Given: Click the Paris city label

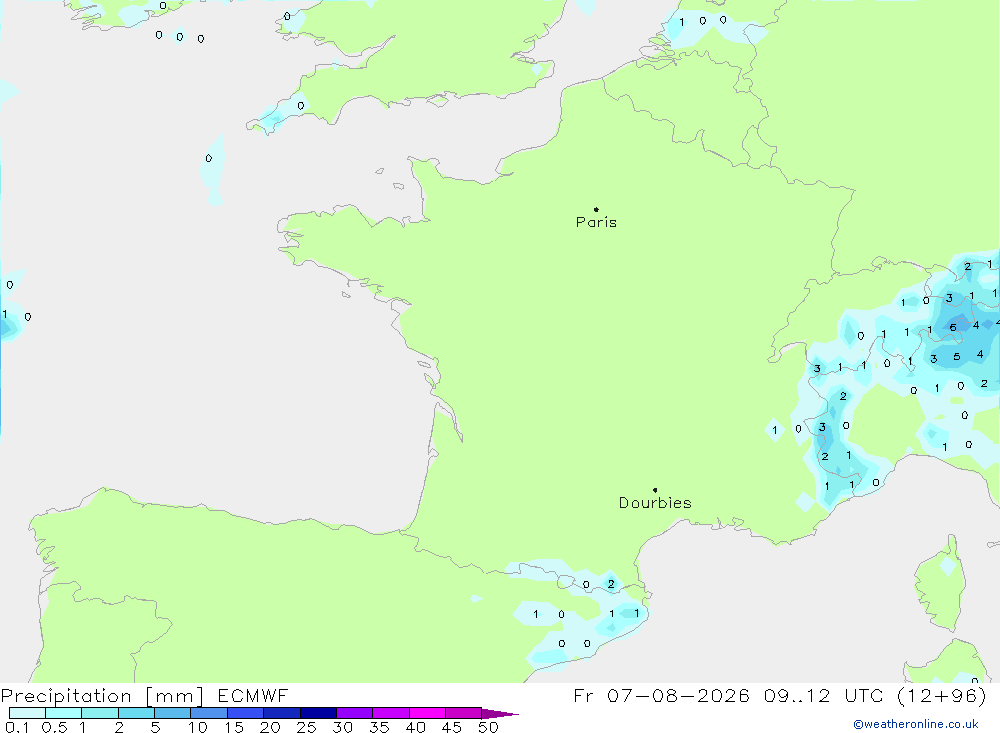Looking at the screenshot, I should [x=596, y=222].
